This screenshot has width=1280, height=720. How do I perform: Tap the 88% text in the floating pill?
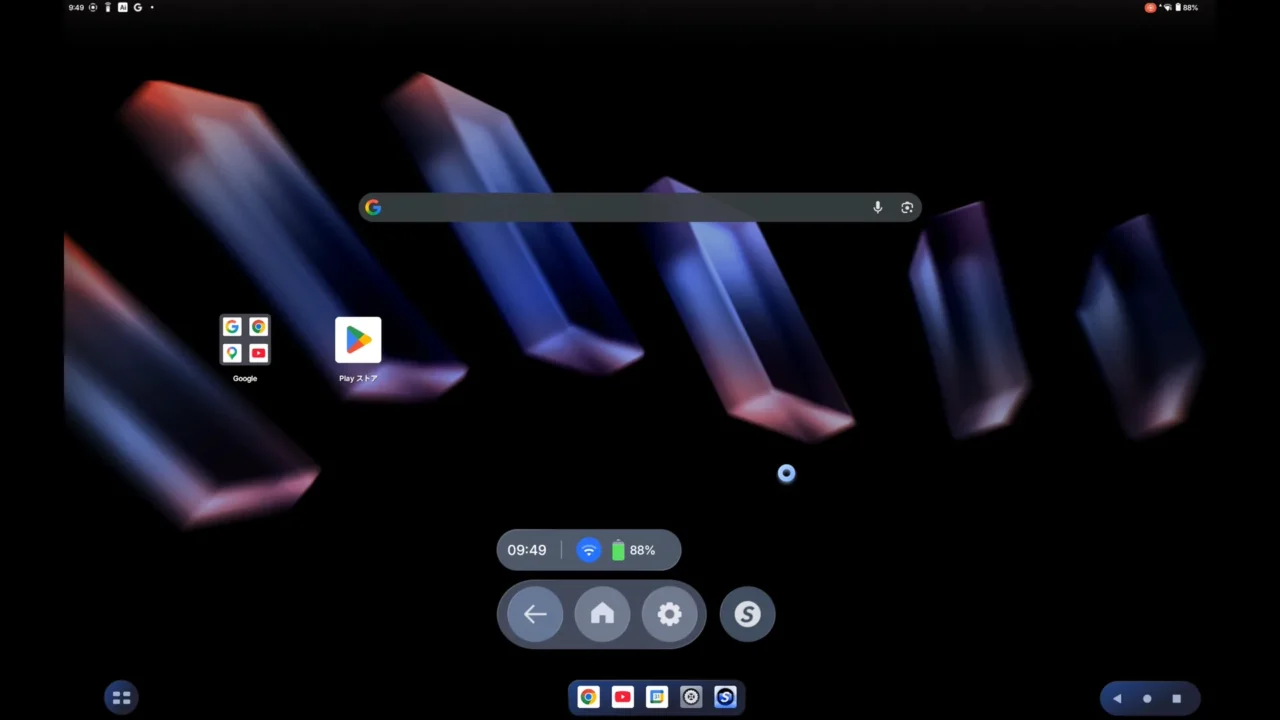click(642, 550)
